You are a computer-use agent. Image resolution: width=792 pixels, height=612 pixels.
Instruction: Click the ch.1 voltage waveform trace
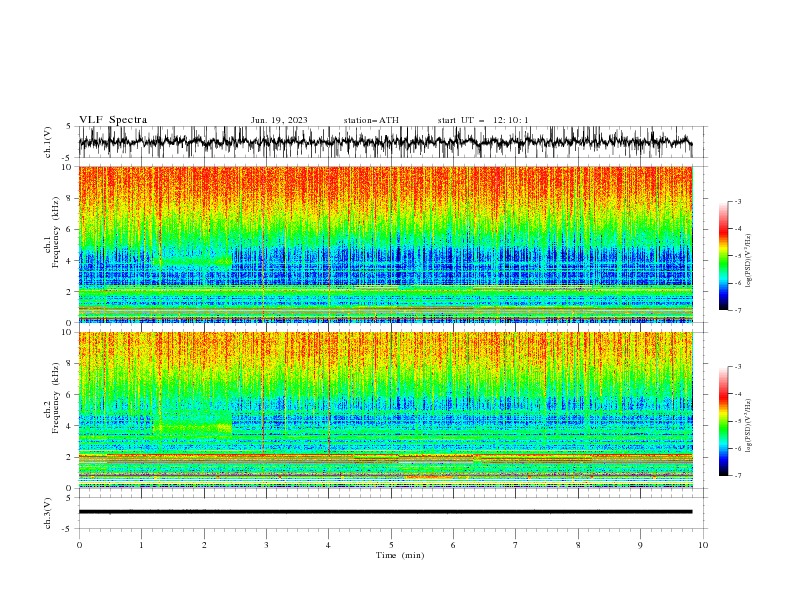point(385,142)
